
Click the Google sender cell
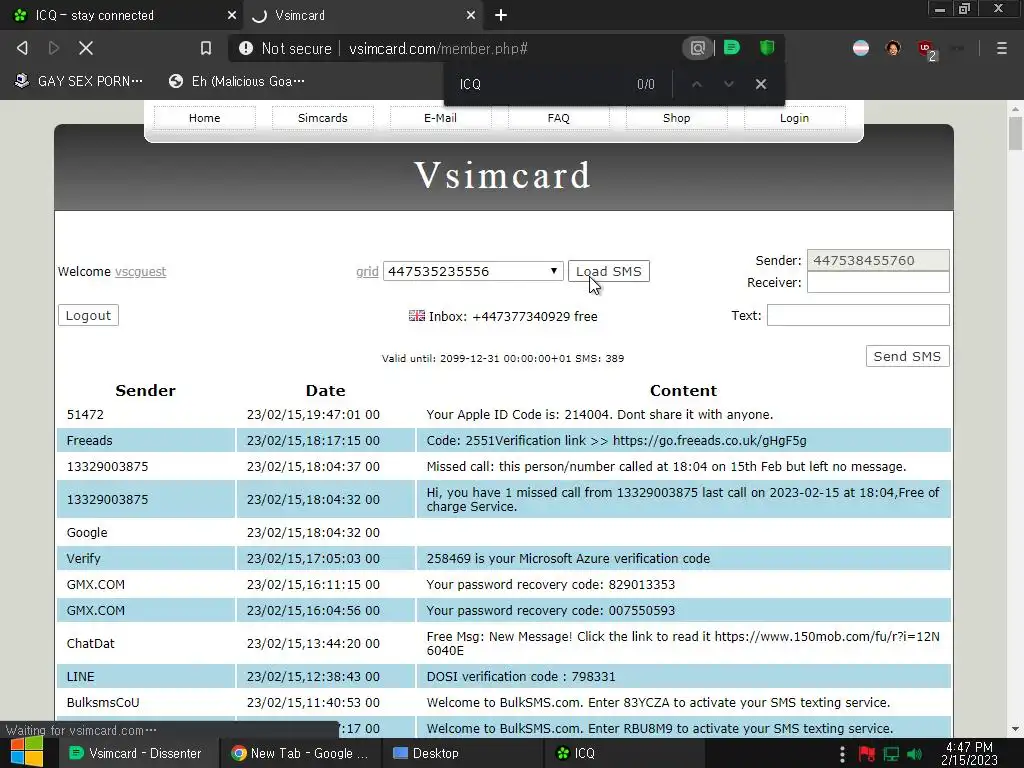[x=146, y=532]
